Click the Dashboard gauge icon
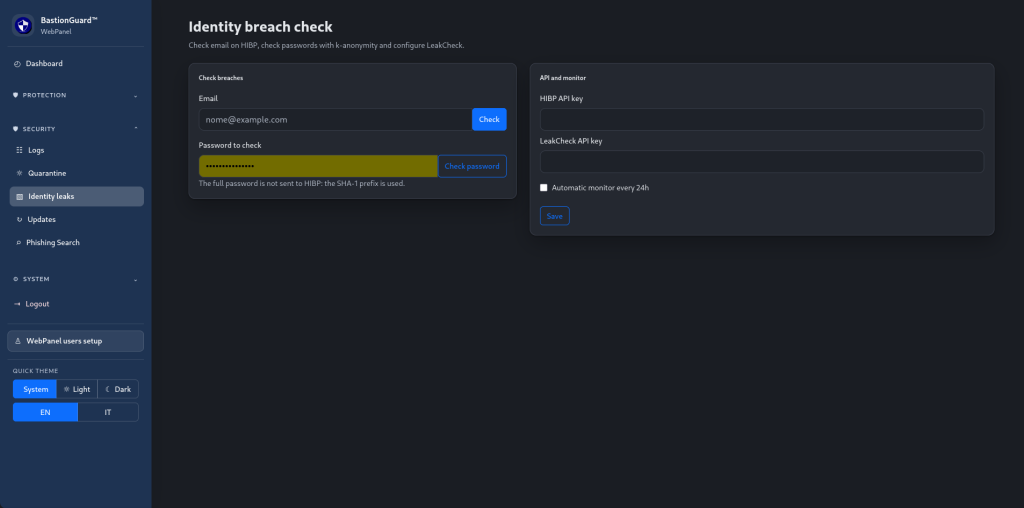The height and width of the screenshot is (508, 1024). [17, 64]
